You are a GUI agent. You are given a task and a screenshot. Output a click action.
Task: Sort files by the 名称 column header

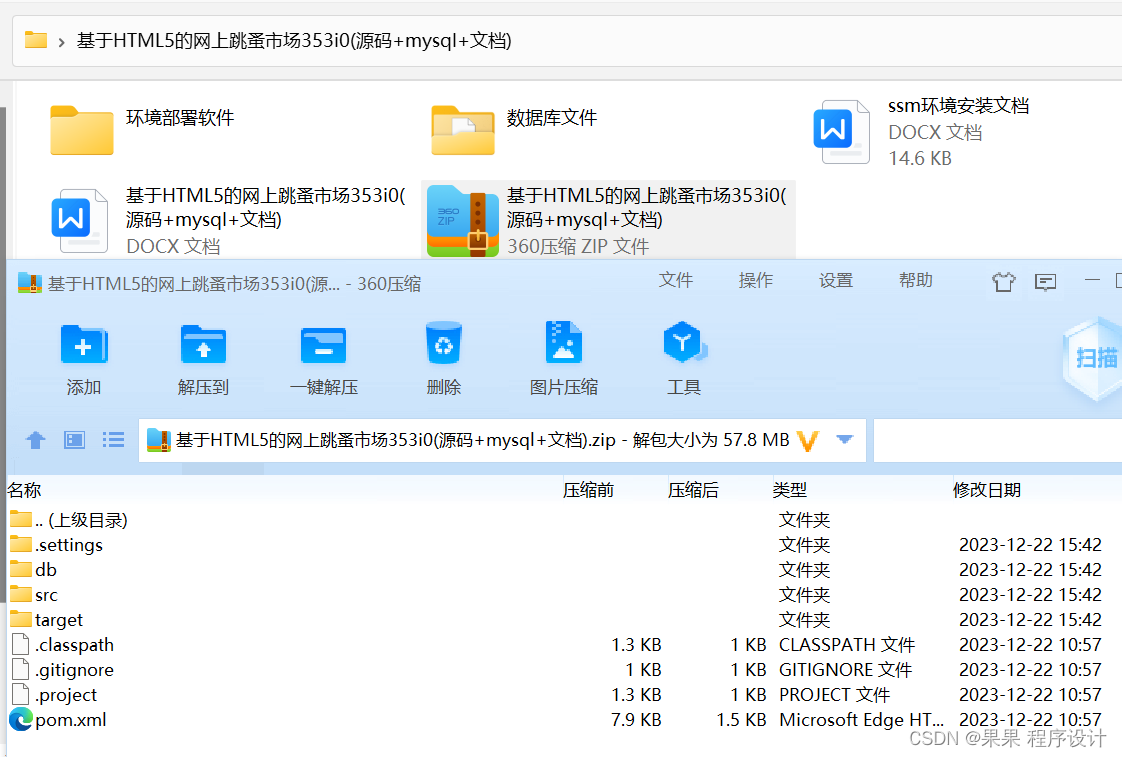(24, 490)
